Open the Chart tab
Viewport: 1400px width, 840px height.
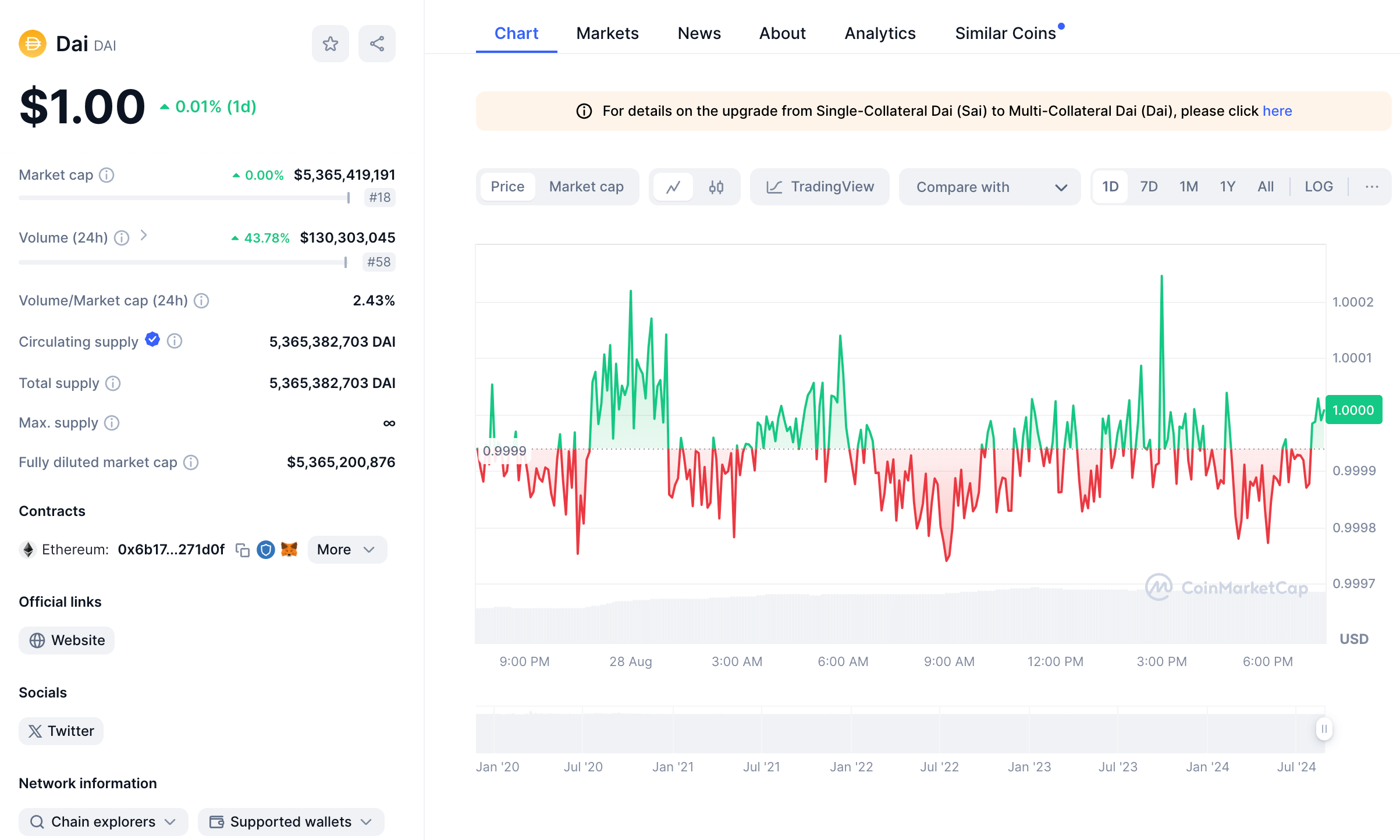tap(516, 33)
